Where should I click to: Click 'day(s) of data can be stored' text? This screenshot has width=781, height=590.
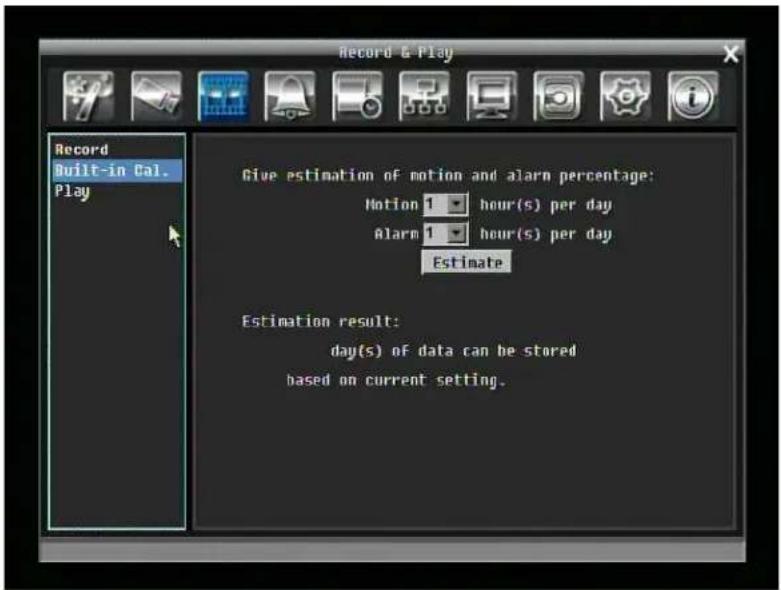[453, 351]
